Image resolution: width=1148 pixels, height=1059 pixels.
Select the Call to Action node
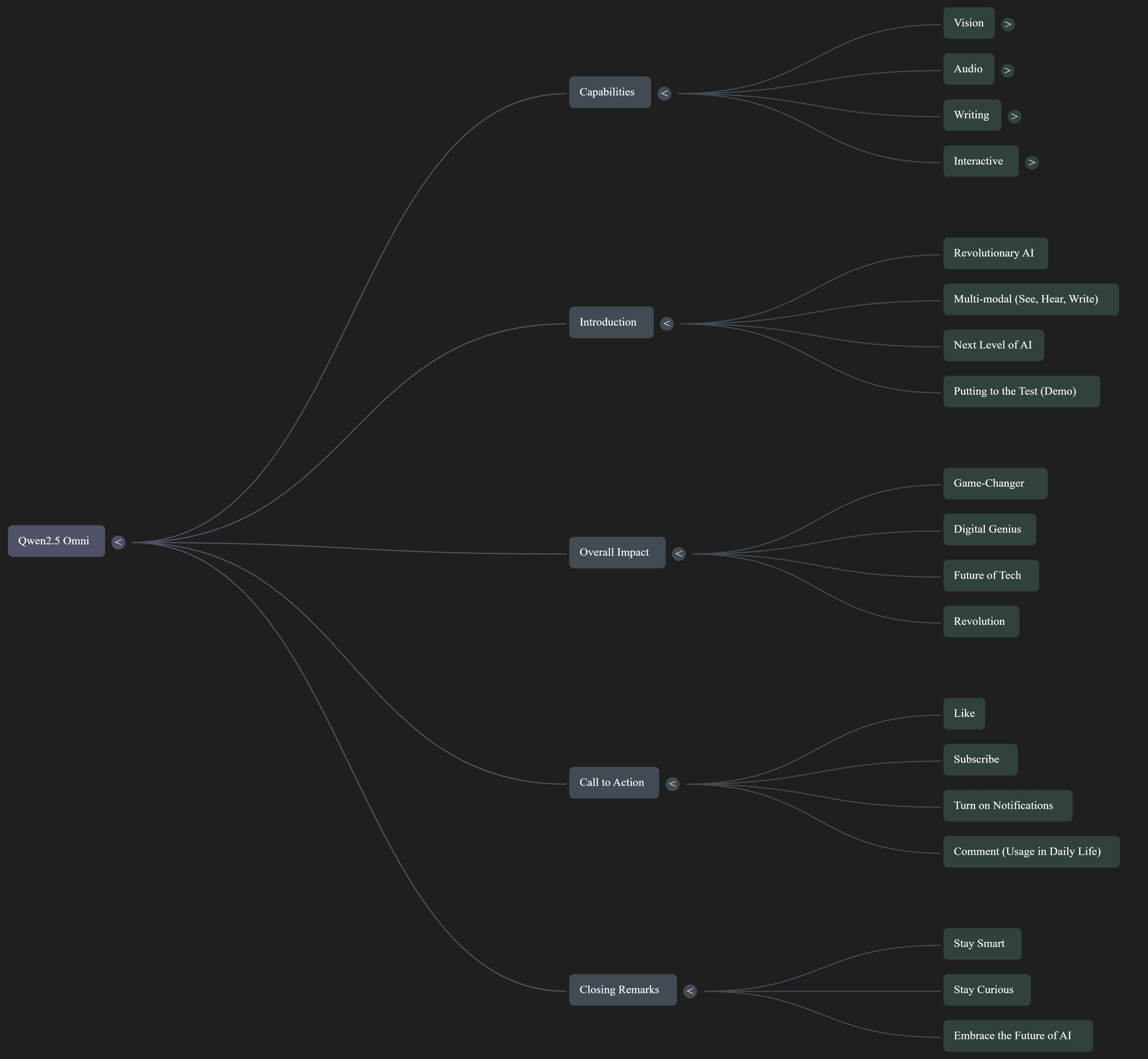pyautogui.click(x=614, y=783)
